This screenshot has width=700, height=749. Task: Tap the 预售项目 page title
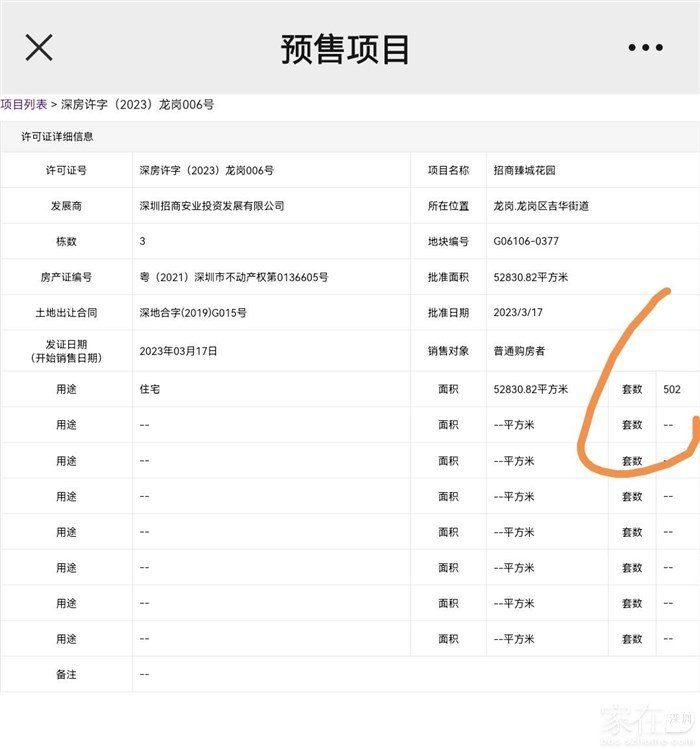(x=345, y=49)
